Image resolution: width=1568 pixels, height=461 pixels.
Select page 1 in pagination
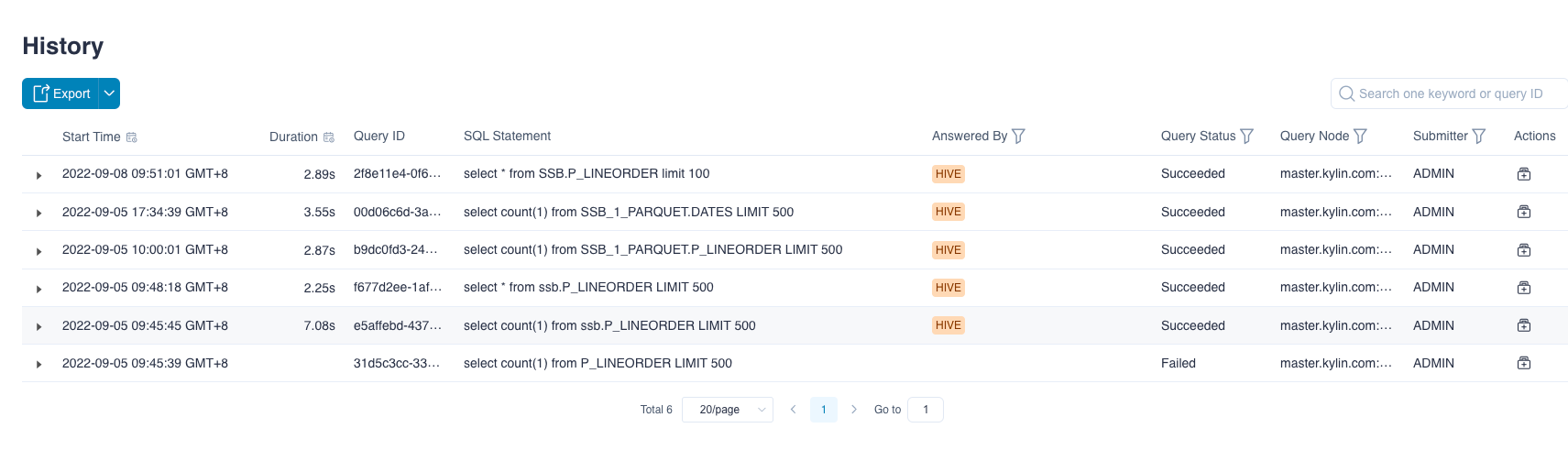[x=823, y=410]
